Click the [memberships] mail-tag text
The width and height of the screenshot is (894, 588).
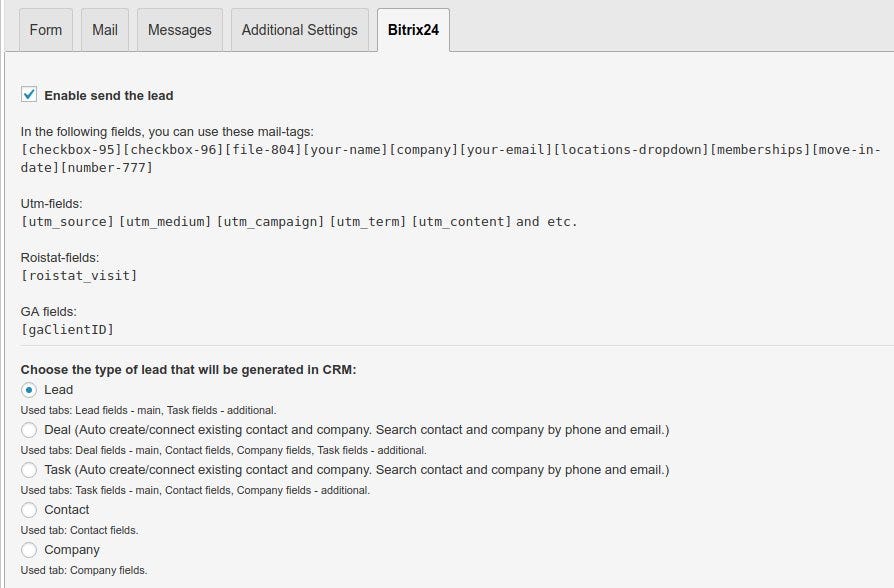[x=760, y=150]
